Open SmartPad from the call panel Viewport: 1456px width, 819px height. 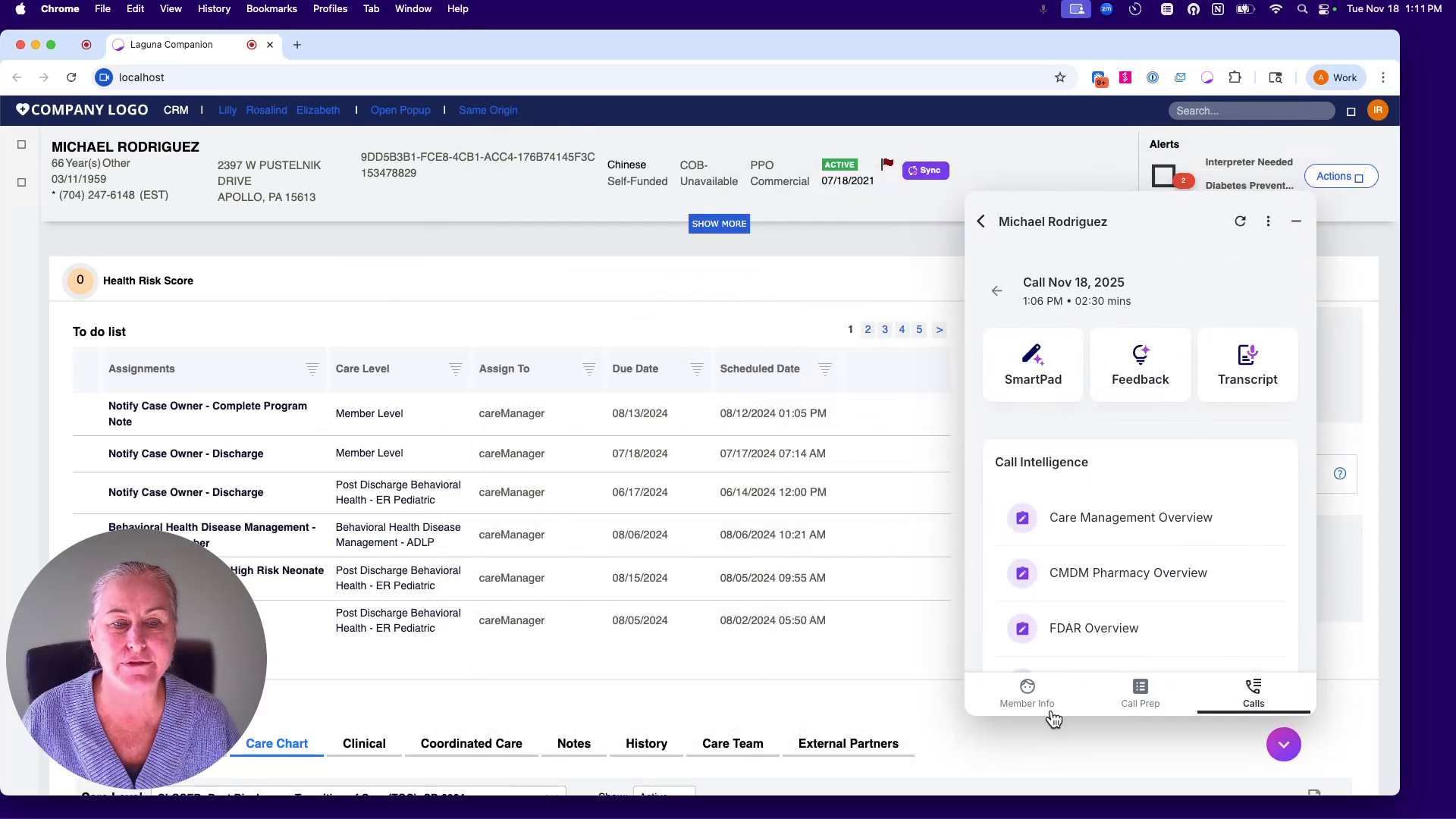[x=1033, y=365]
